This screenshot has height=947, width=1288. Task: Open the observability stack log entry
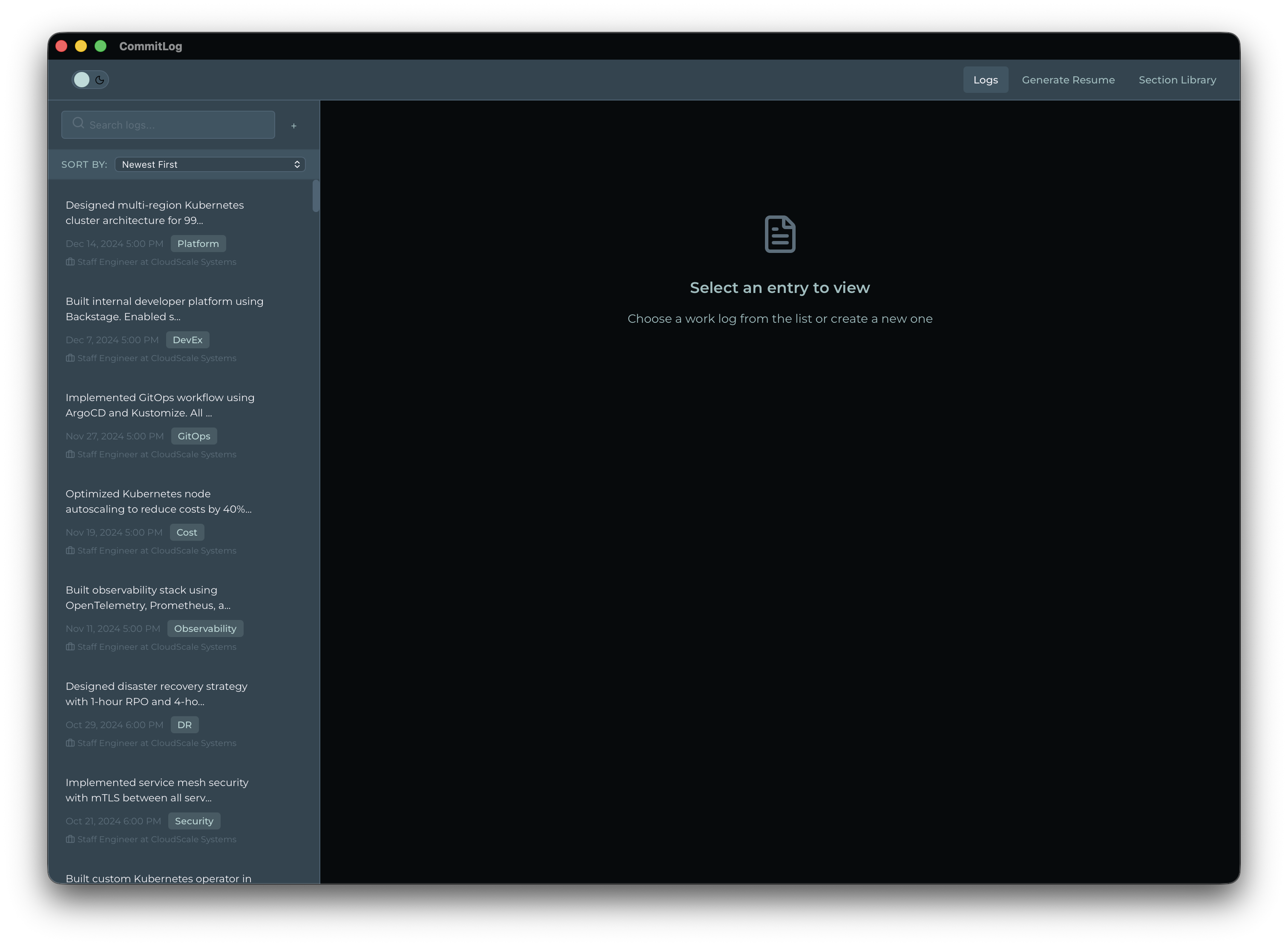pos(161,597)
